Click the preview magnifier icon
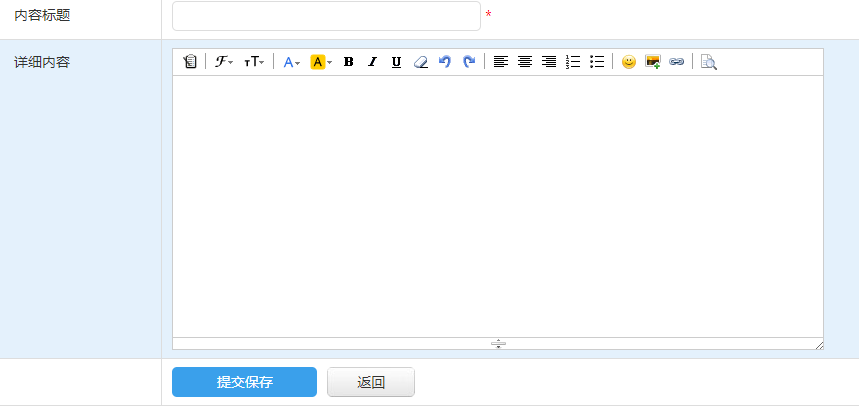The image size is (859, 417). [708, 62]
